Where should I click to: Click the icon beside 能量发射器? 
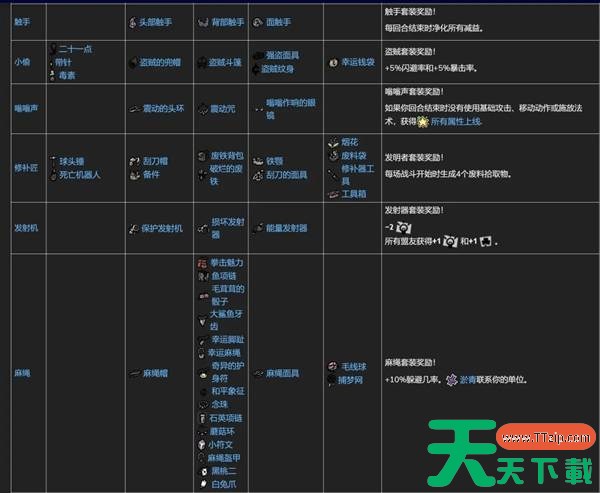coord(258,228)
